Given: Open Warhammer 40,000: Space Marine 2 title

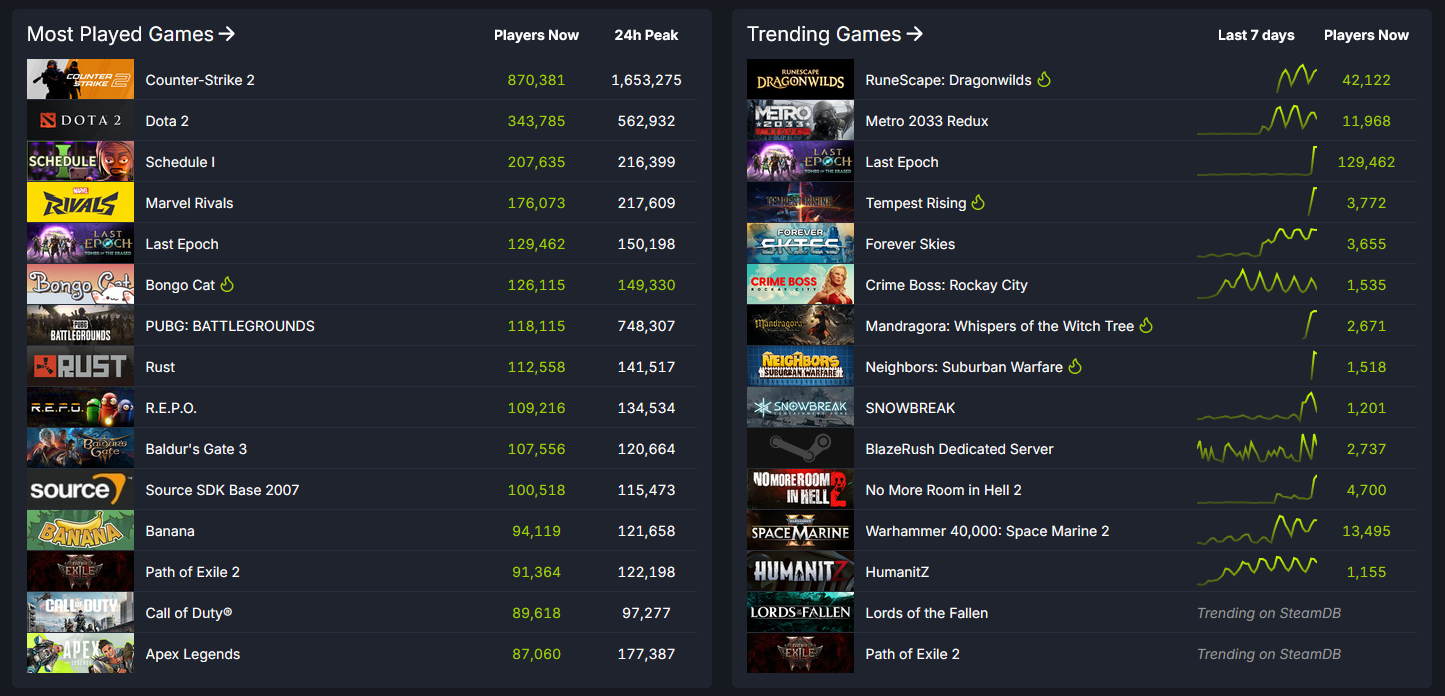Looking at the screenshot, I should click(x=987, y=531).
